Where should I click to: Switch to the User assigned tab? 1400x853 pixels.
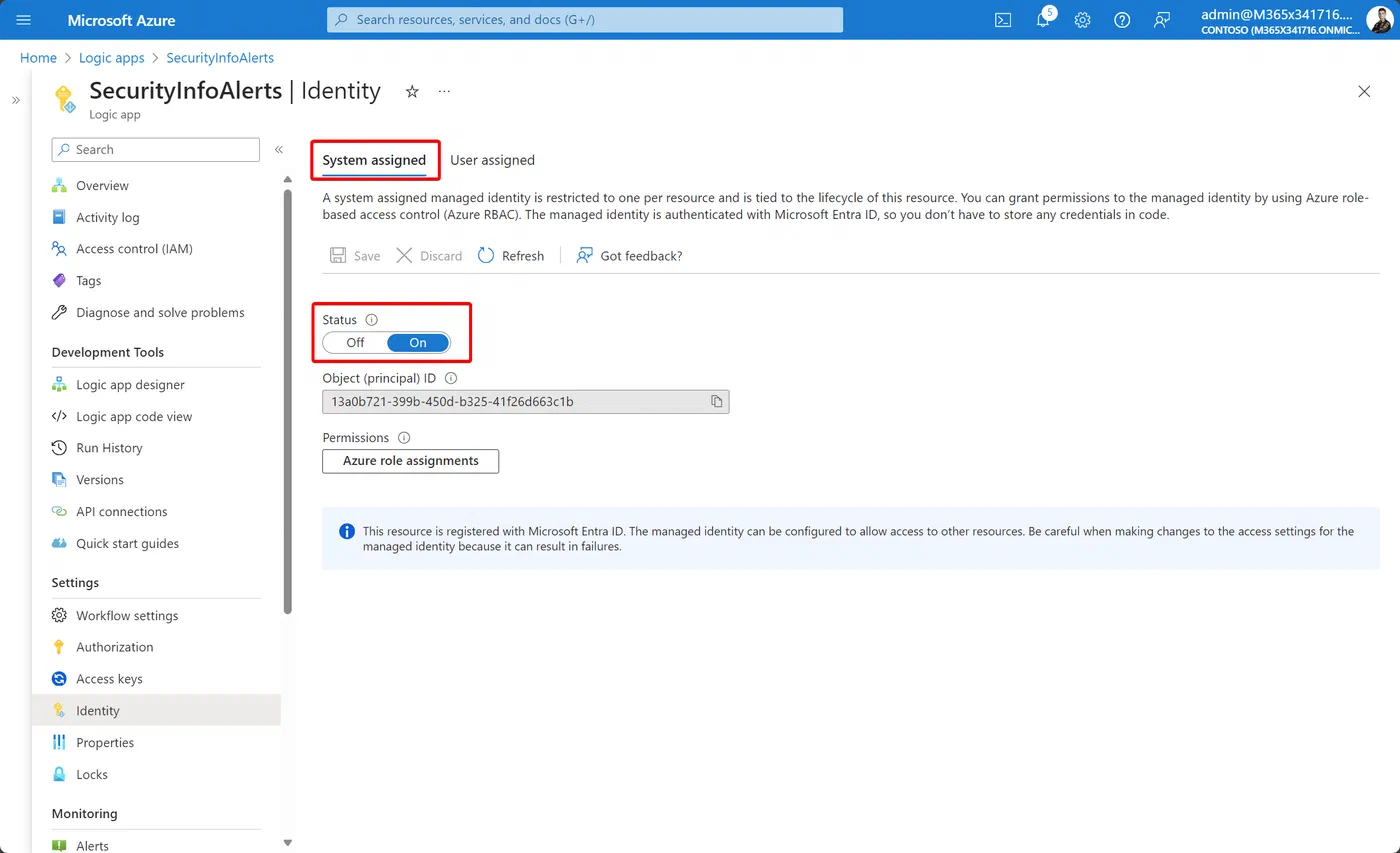[492, 160]
